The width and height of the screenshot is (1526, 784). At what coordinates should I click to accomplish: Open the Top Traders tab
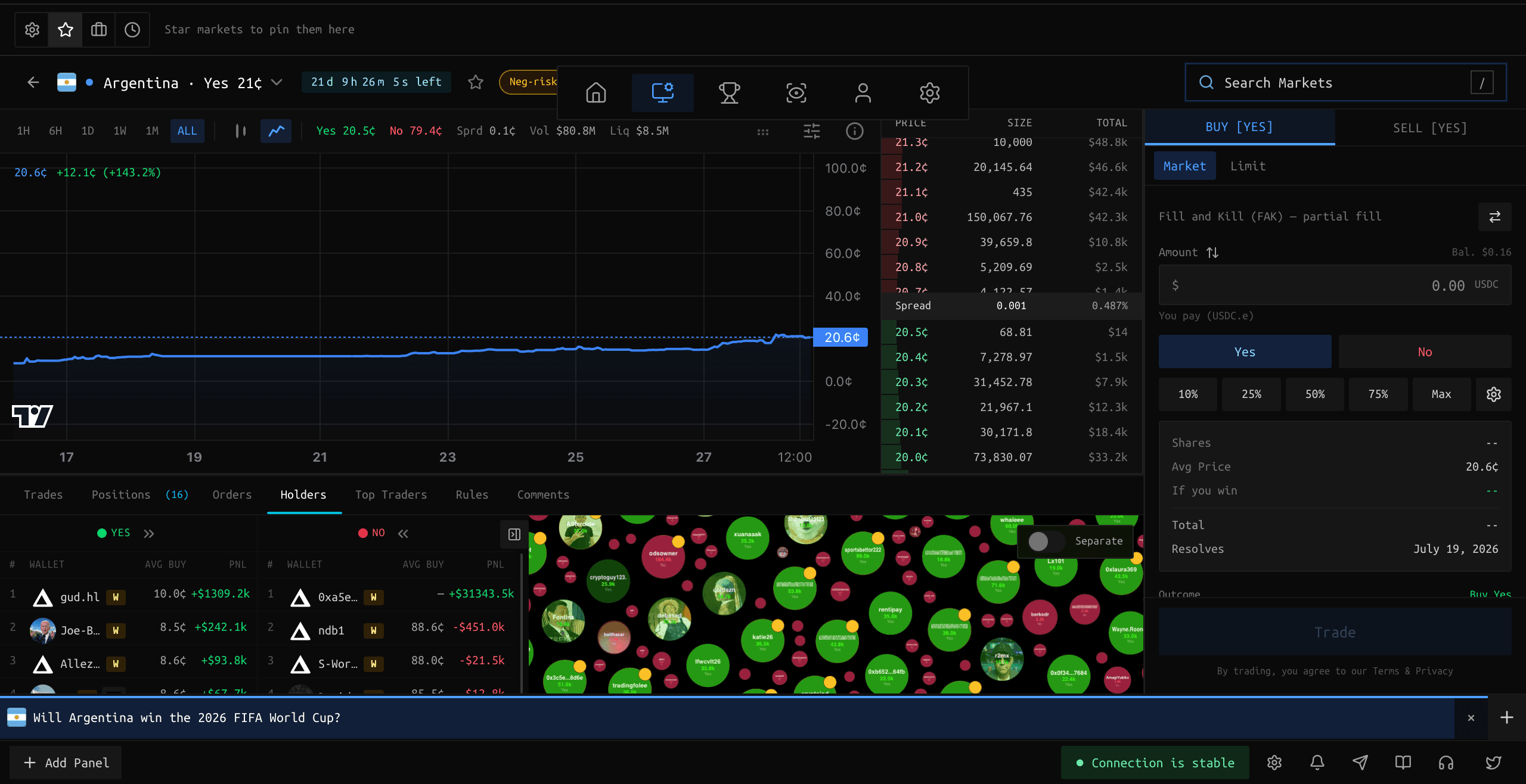[x=391, y=494]
